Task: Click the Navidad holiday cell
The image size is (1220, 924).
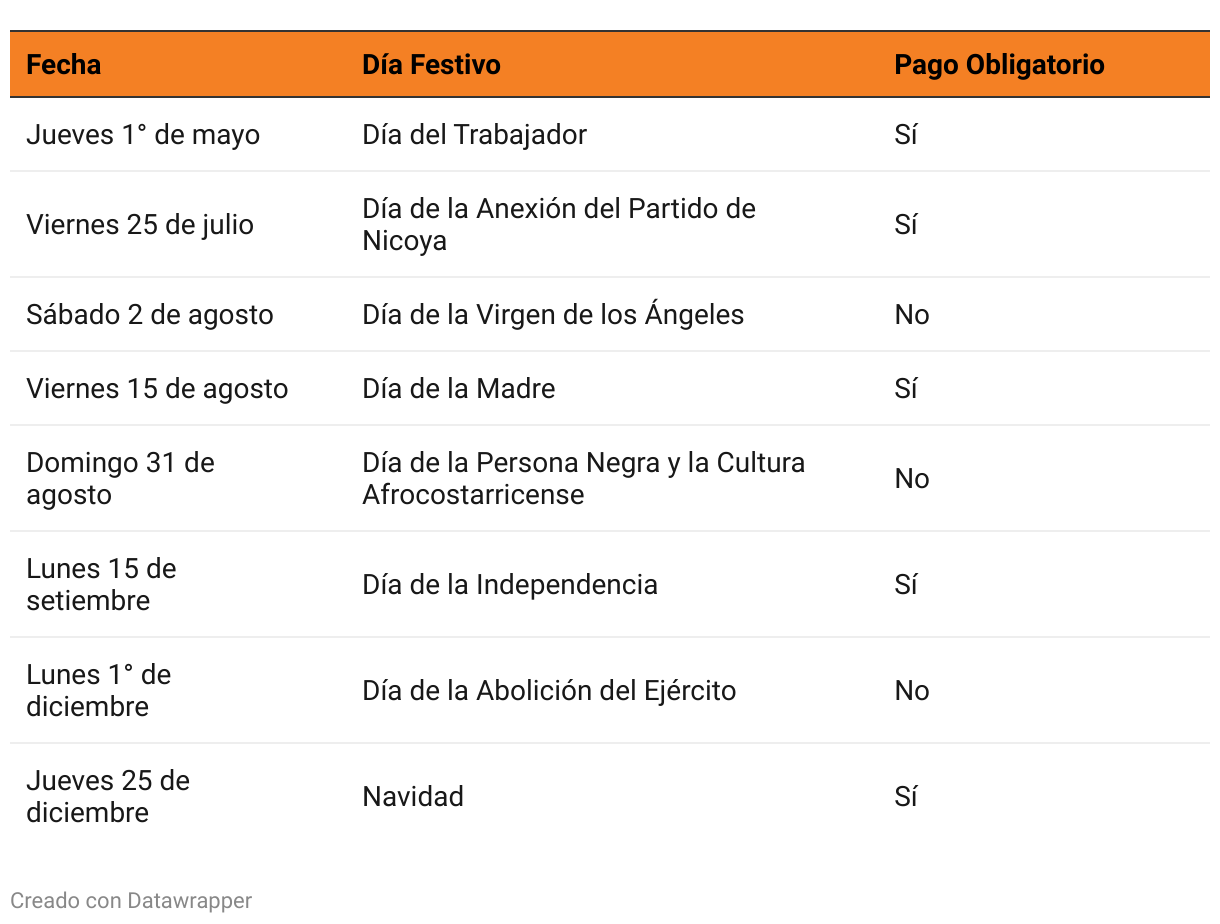Action: 413,797
